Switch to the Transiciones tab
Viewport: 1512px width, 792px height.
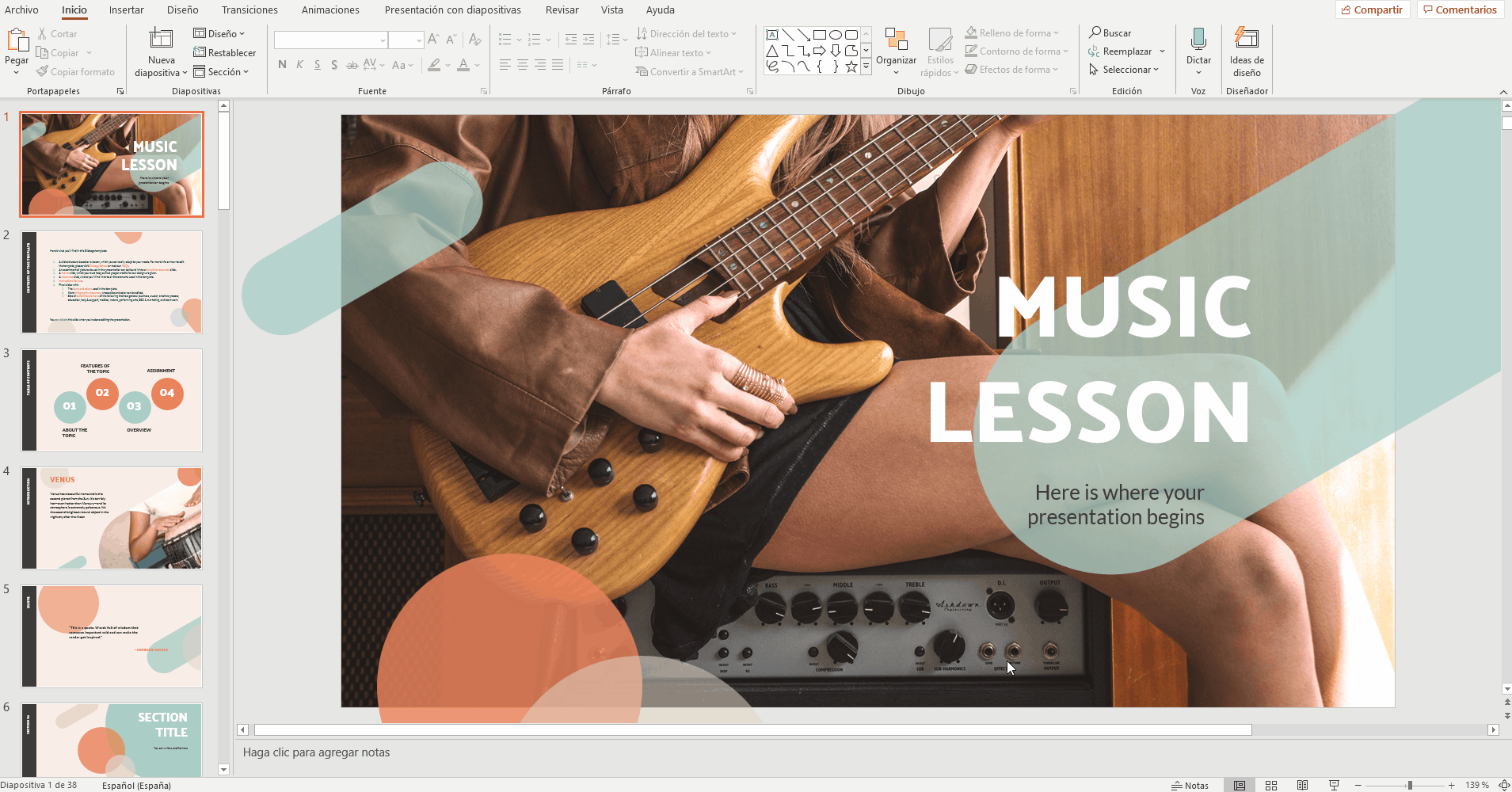pyautogui.click(x=249, y=10)
